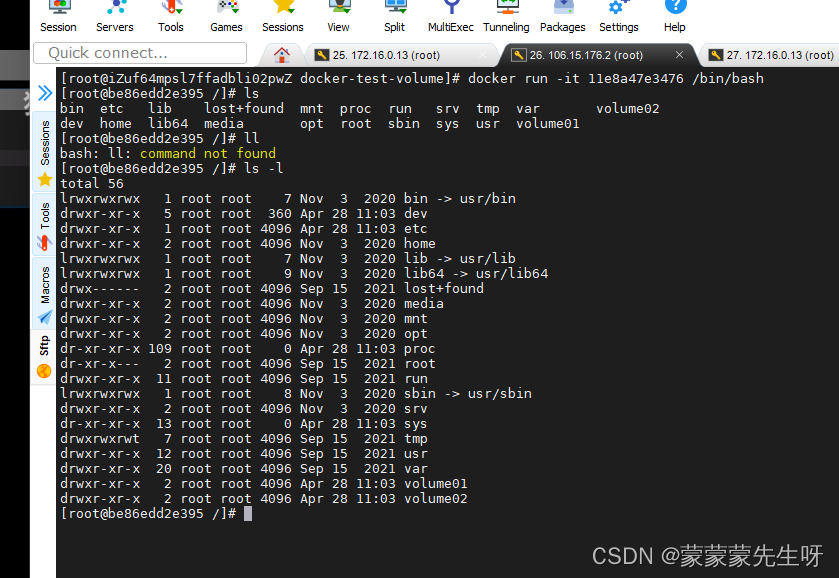Open the Session toolbar item
The image size is (839, 578).
point(58,17)
